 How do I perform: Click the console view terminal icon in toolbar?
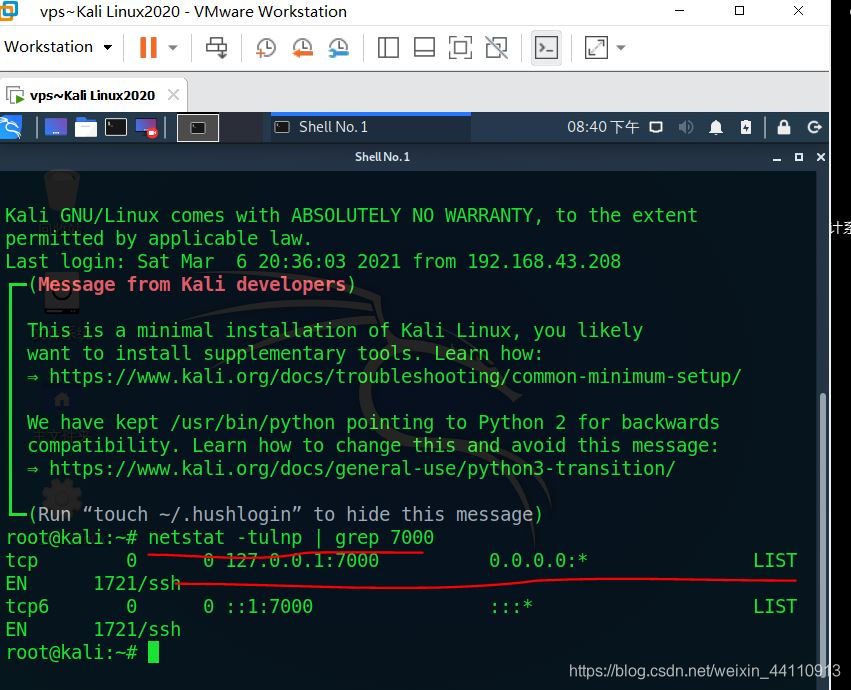546,48
